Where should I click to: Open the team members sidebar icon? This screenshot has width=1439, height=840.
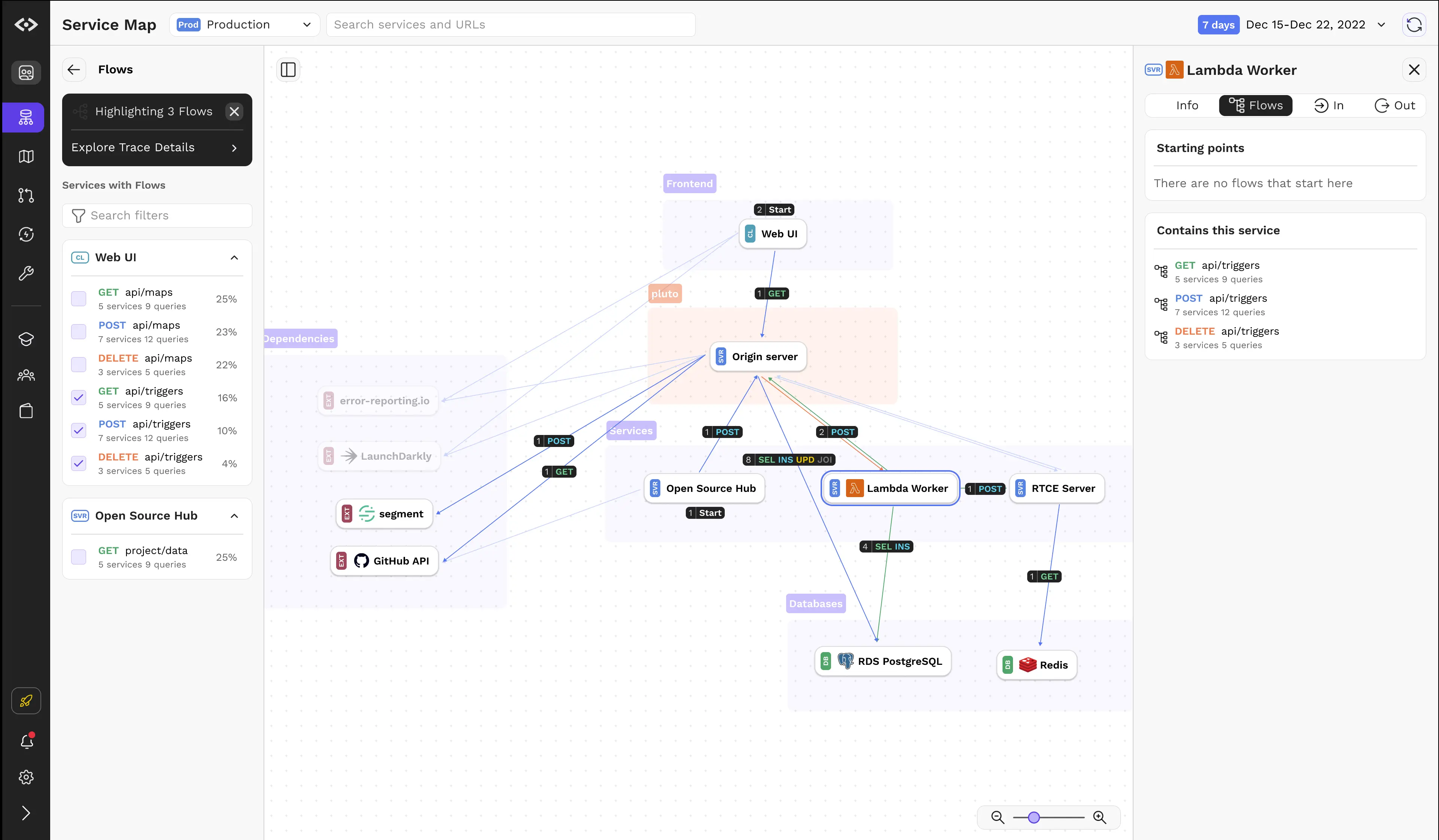click(x=26, y=375)
